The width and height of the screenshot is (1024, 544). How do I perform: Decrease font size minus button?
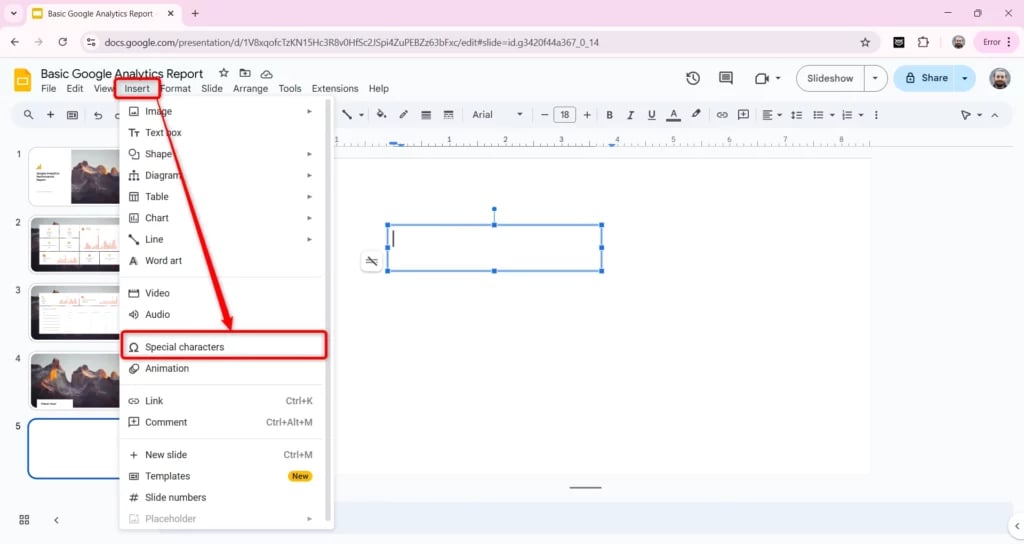544,115
